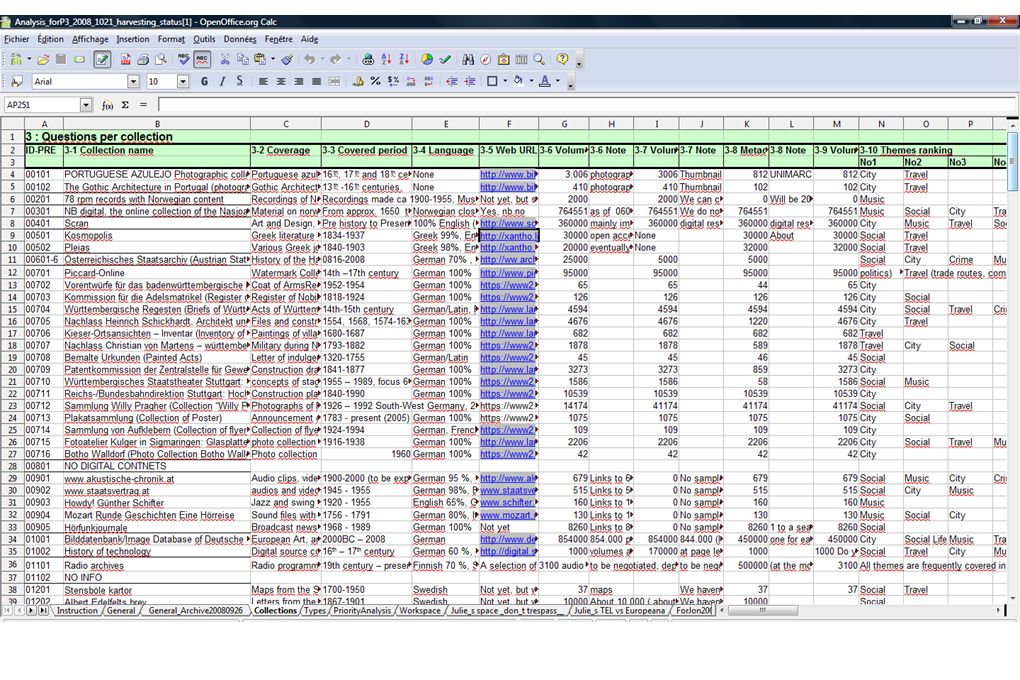Apply the font color
This screenshot has width=1020, height=680.
click(x=544, y=81)
